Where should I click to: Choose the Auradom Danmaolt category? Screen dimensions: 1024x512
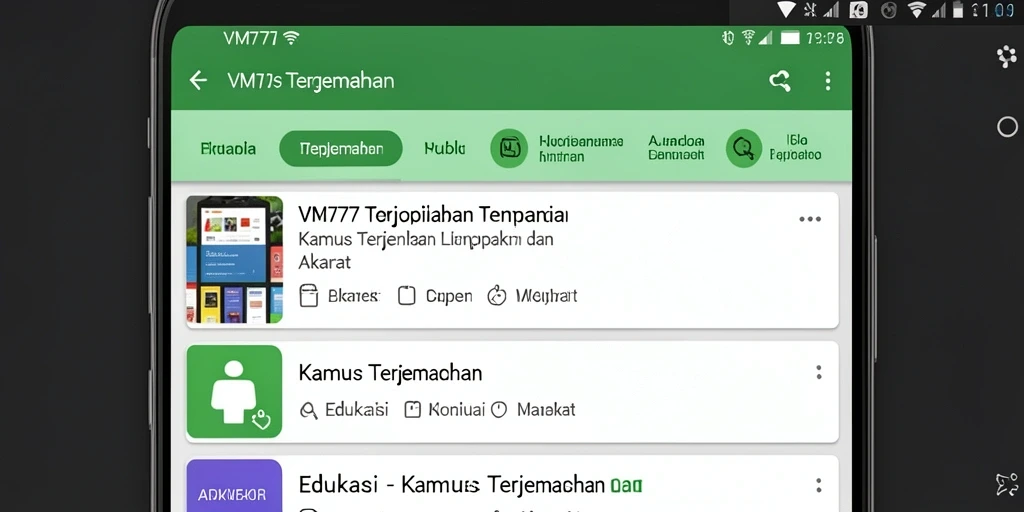pos(676,148)
